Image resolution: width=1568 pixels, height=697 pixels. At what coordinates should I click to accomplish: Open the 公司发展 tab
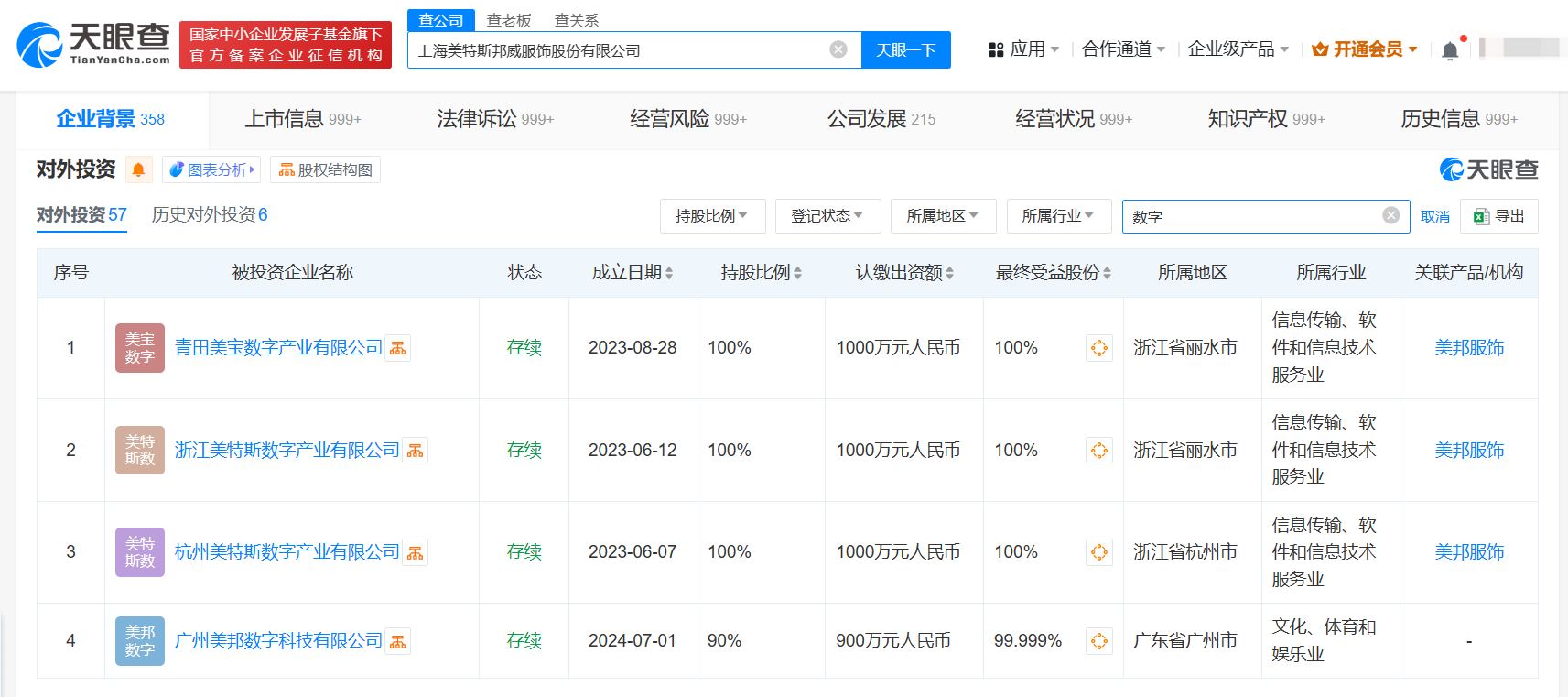(x=881, y=119)
